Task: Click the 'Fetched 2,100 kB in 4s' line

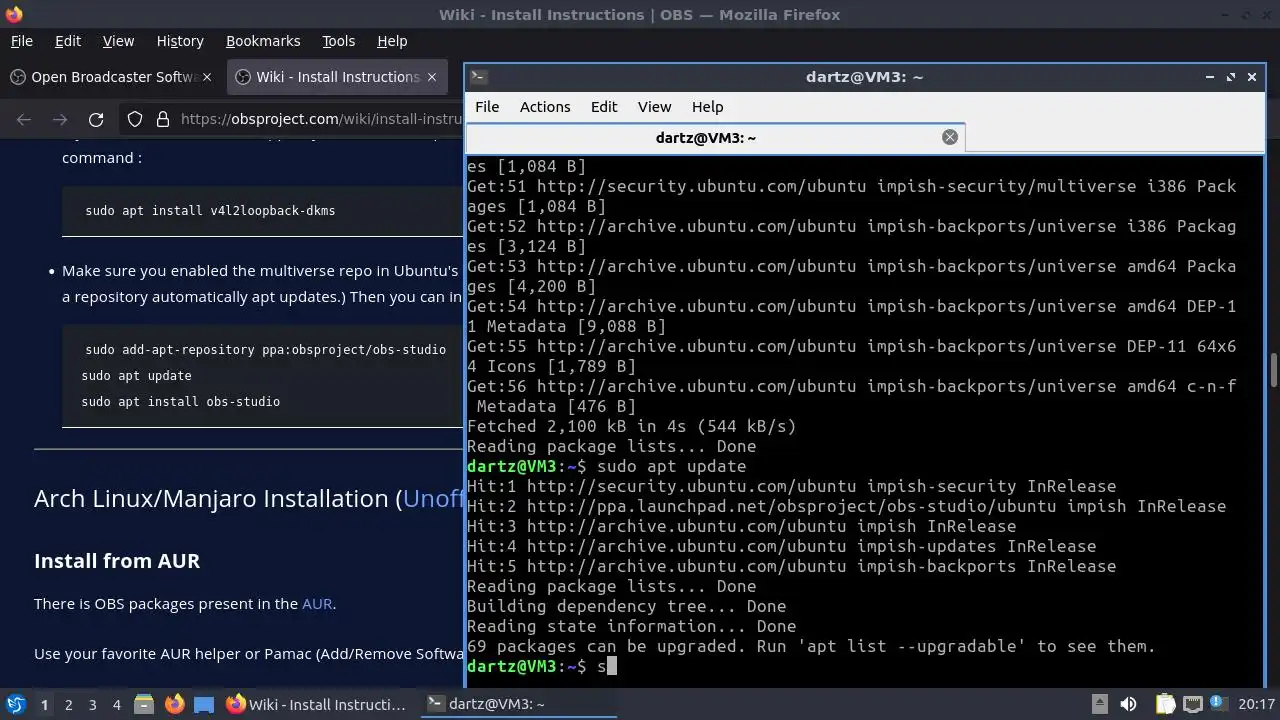Action: coord(632,426)
